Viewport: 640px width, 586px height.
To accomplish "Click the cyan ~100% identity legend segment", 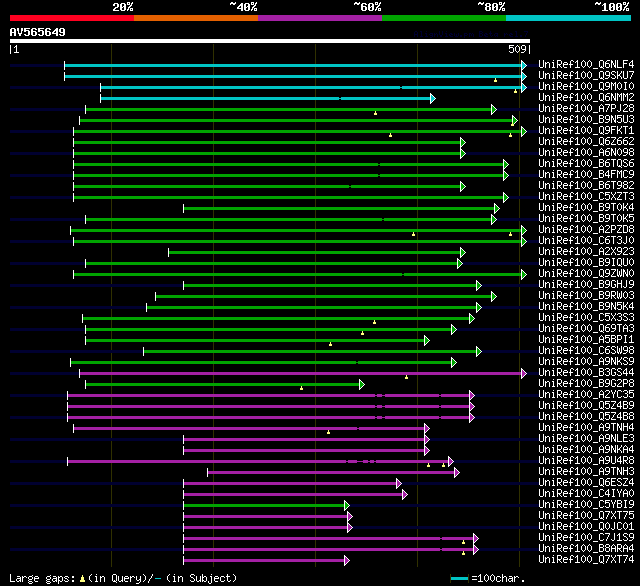I will pos(569,18).
